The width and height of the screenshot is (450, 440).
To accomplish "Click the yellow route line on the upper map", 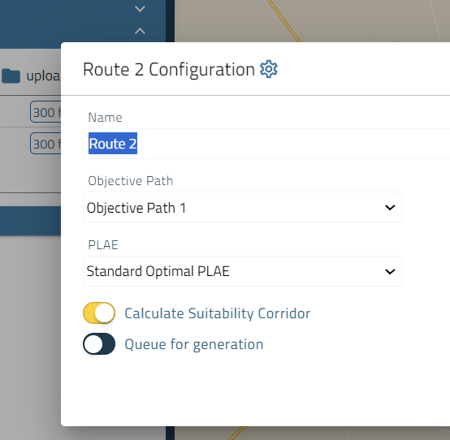I will pyautogui.click(x=284, y=21).
